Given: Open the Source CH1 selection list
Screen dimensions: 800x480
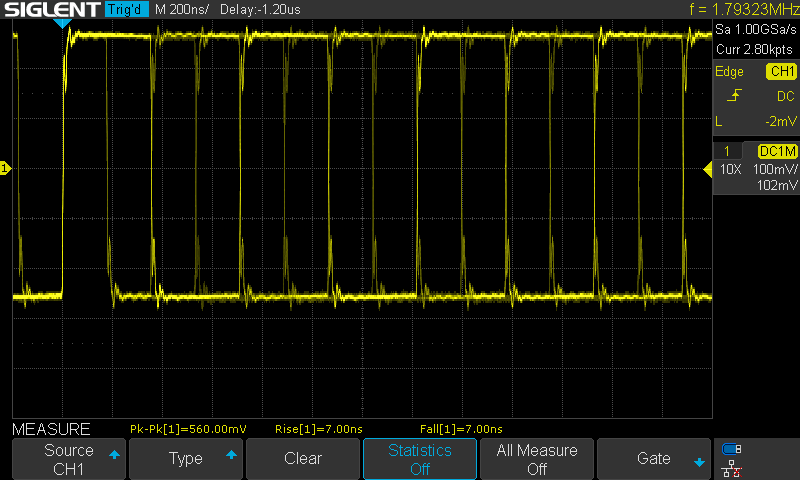Looking at the screenshot, I should 69,459.
